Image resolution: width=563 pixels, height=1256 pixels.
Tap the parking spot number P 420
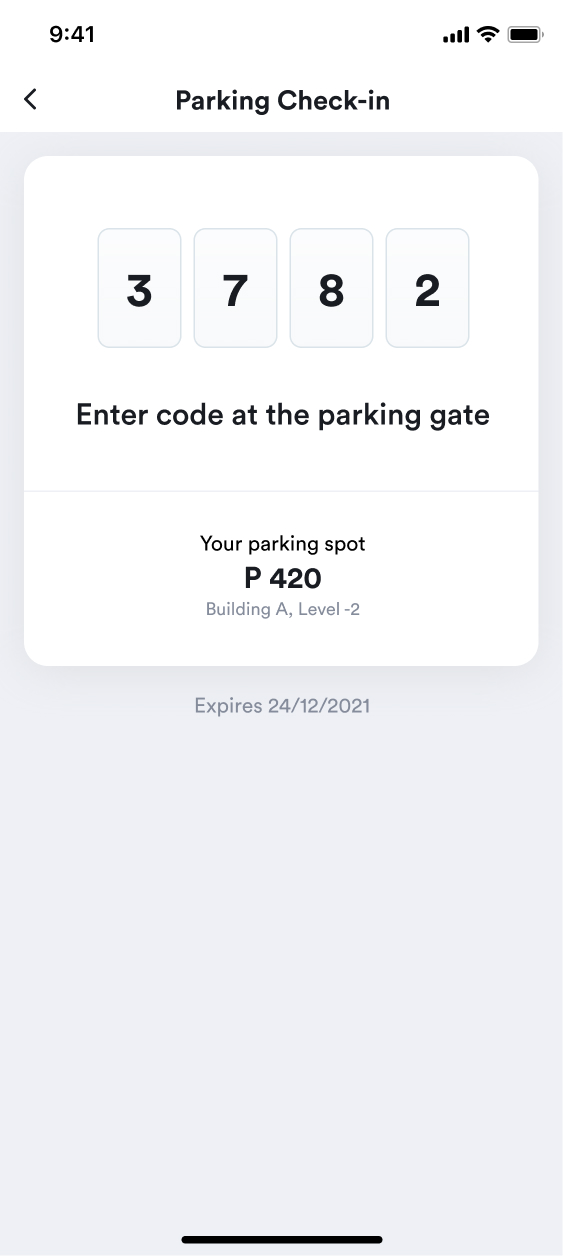tap(283, 578)
